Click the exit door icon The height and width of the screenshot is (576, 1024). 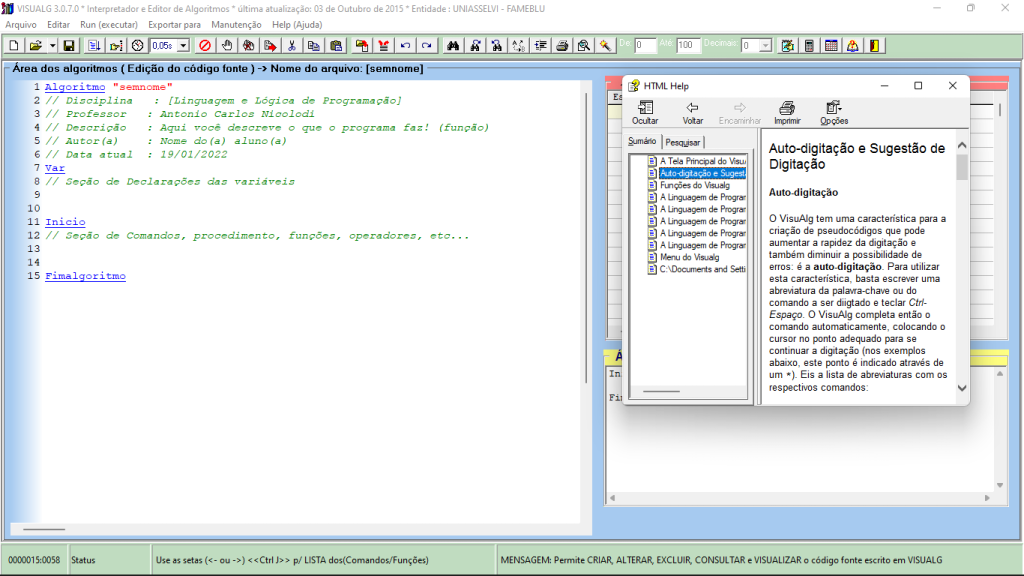(874, 45)
